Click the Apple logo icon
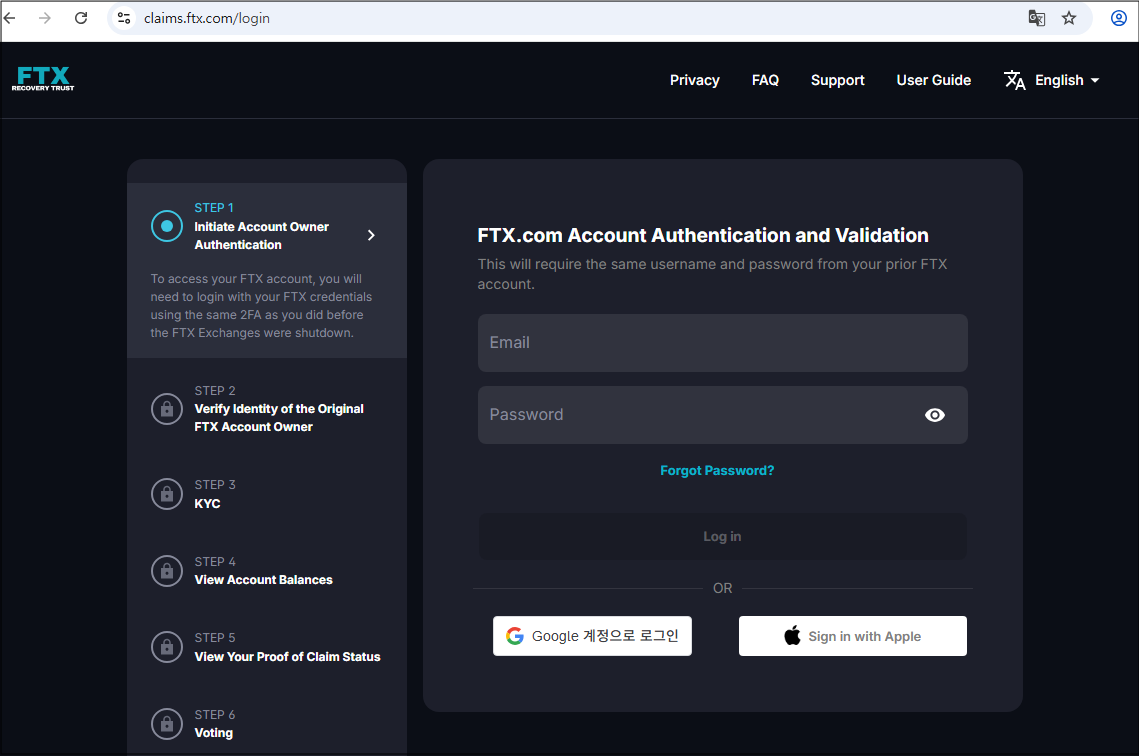 click(x=793, y=635)
